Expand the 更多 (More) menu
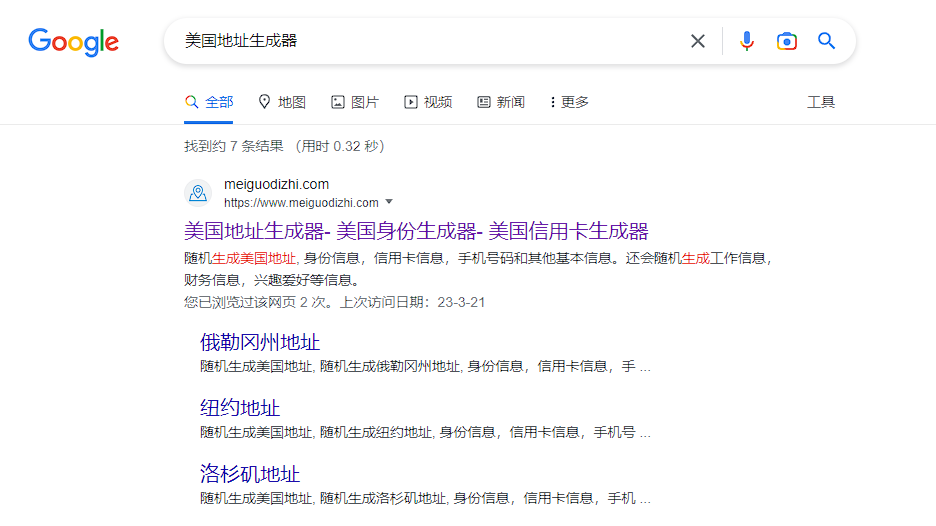The image size is (936, 526). point(569,102)
